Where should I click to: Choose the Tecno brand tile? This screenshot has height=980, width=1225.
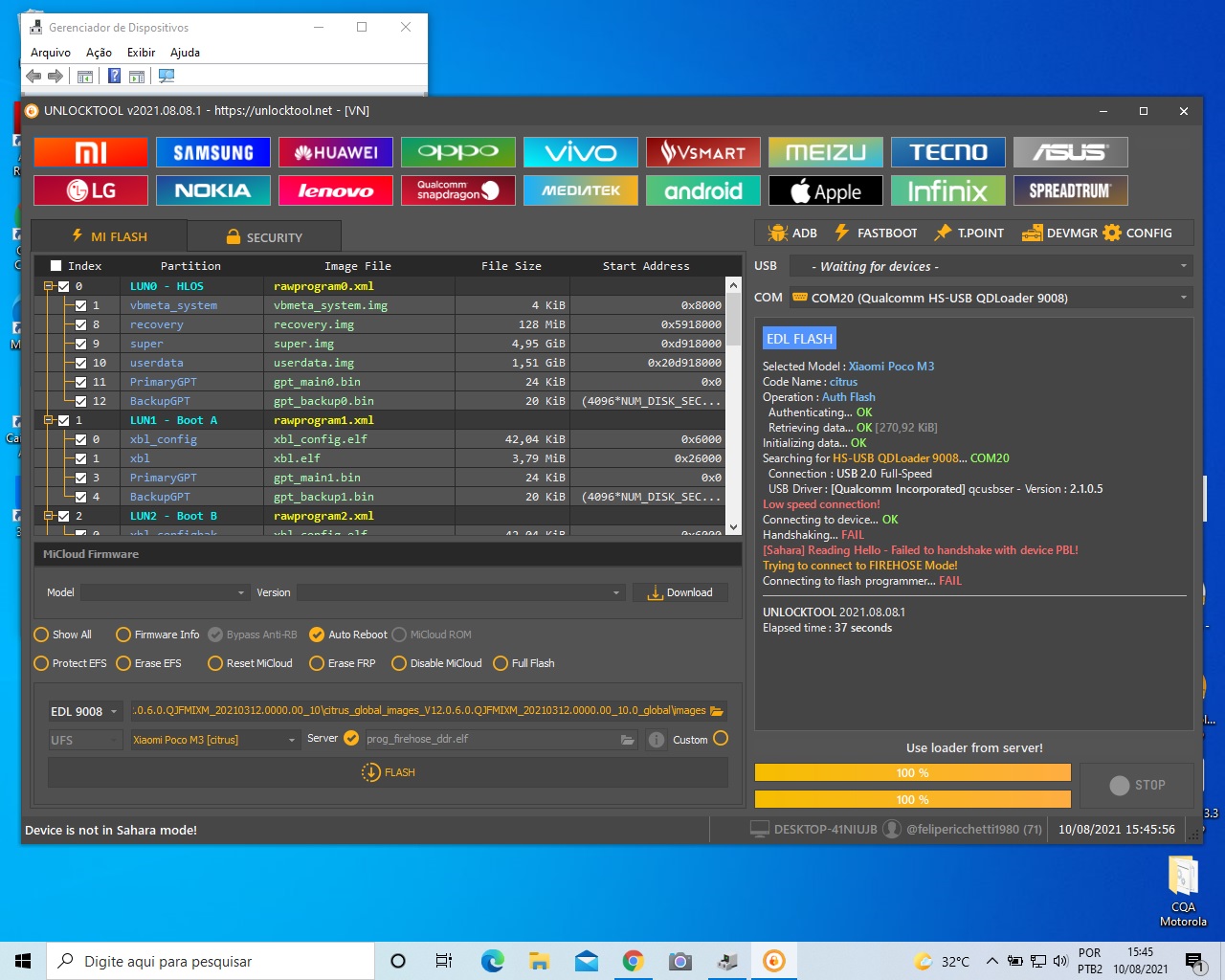pos(948,152)
